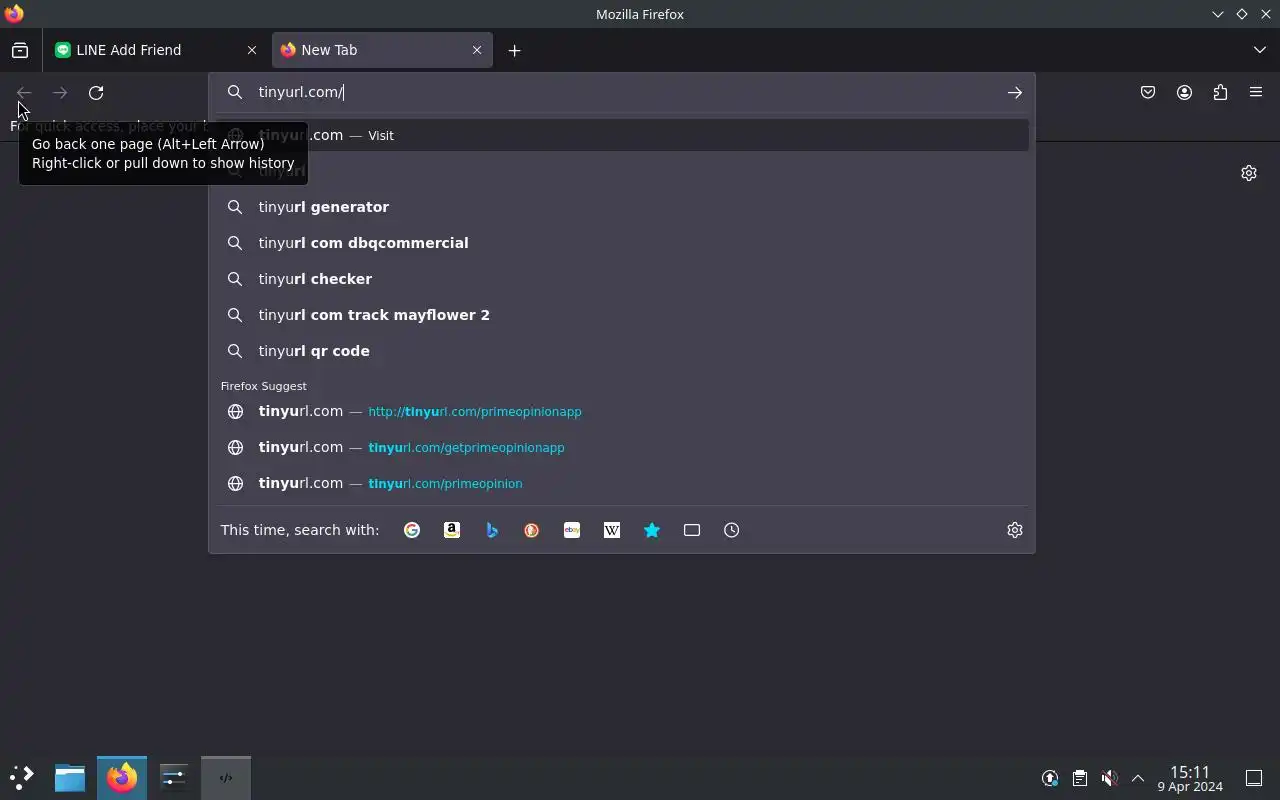
Task: Open the tinyurl.com/getprimeopinionapp history entry
Action: 622,447
